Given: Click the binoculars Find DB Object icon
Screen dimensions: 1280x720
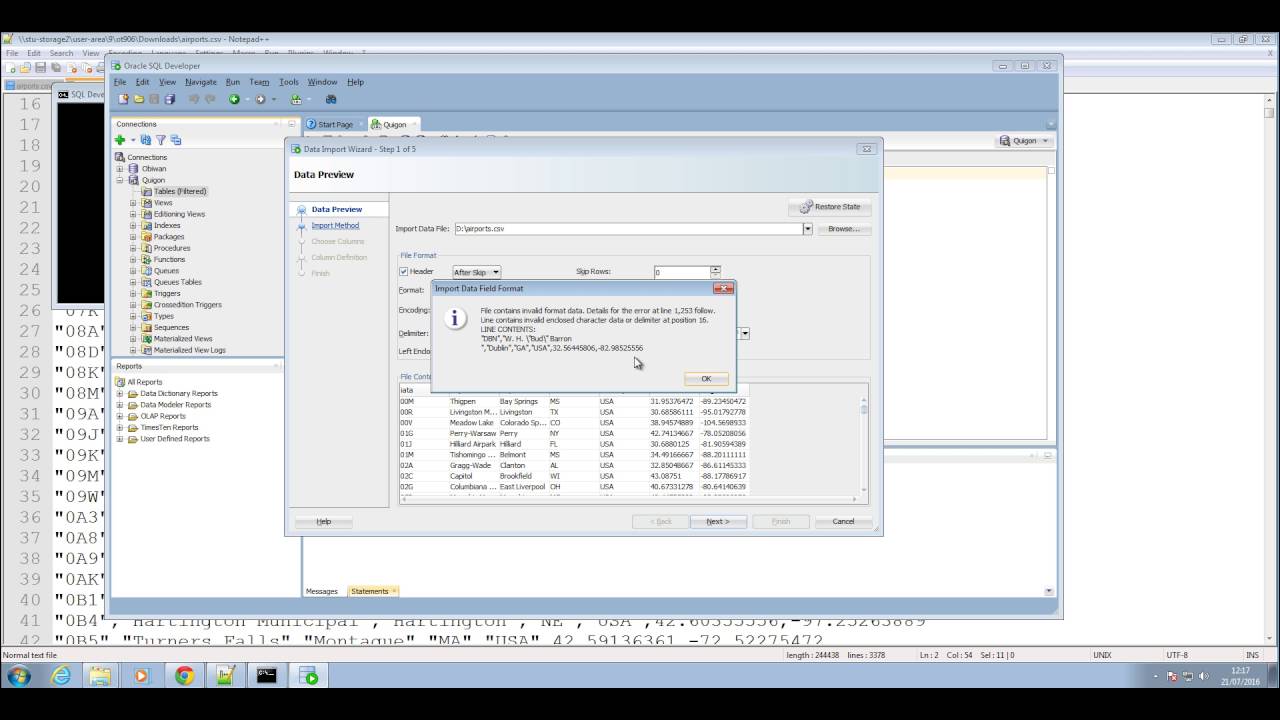Looking at the screenshot, I should (331, 99).
